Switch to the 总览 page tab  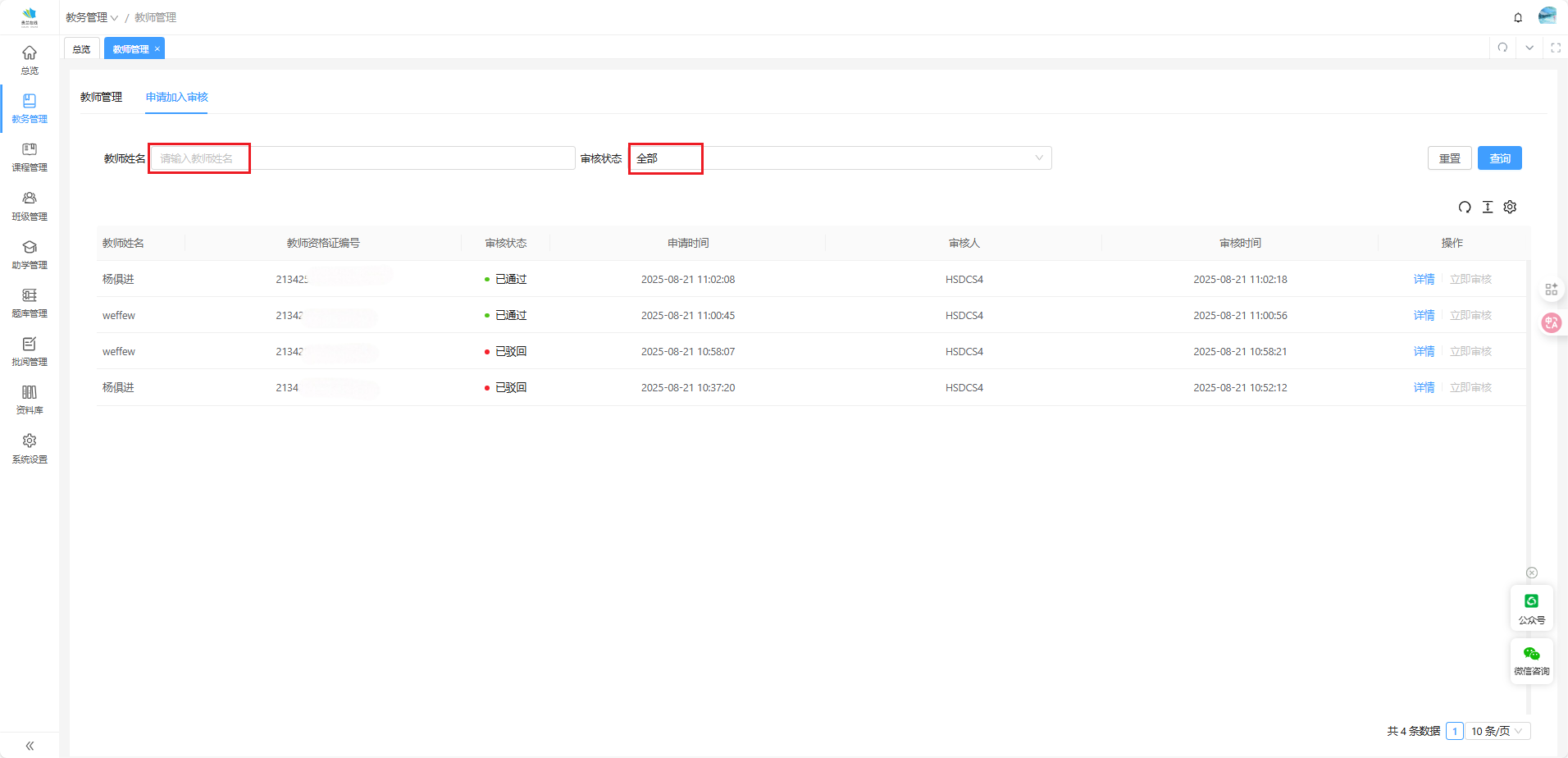tap(81, 49)
